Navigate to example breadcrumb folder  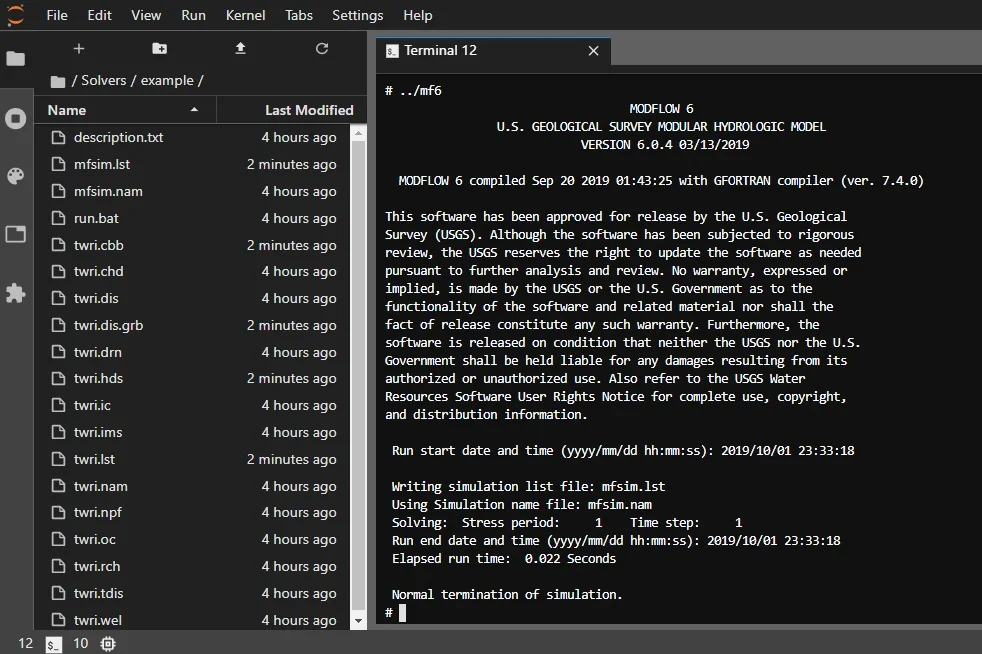click(x=167, y=81)
